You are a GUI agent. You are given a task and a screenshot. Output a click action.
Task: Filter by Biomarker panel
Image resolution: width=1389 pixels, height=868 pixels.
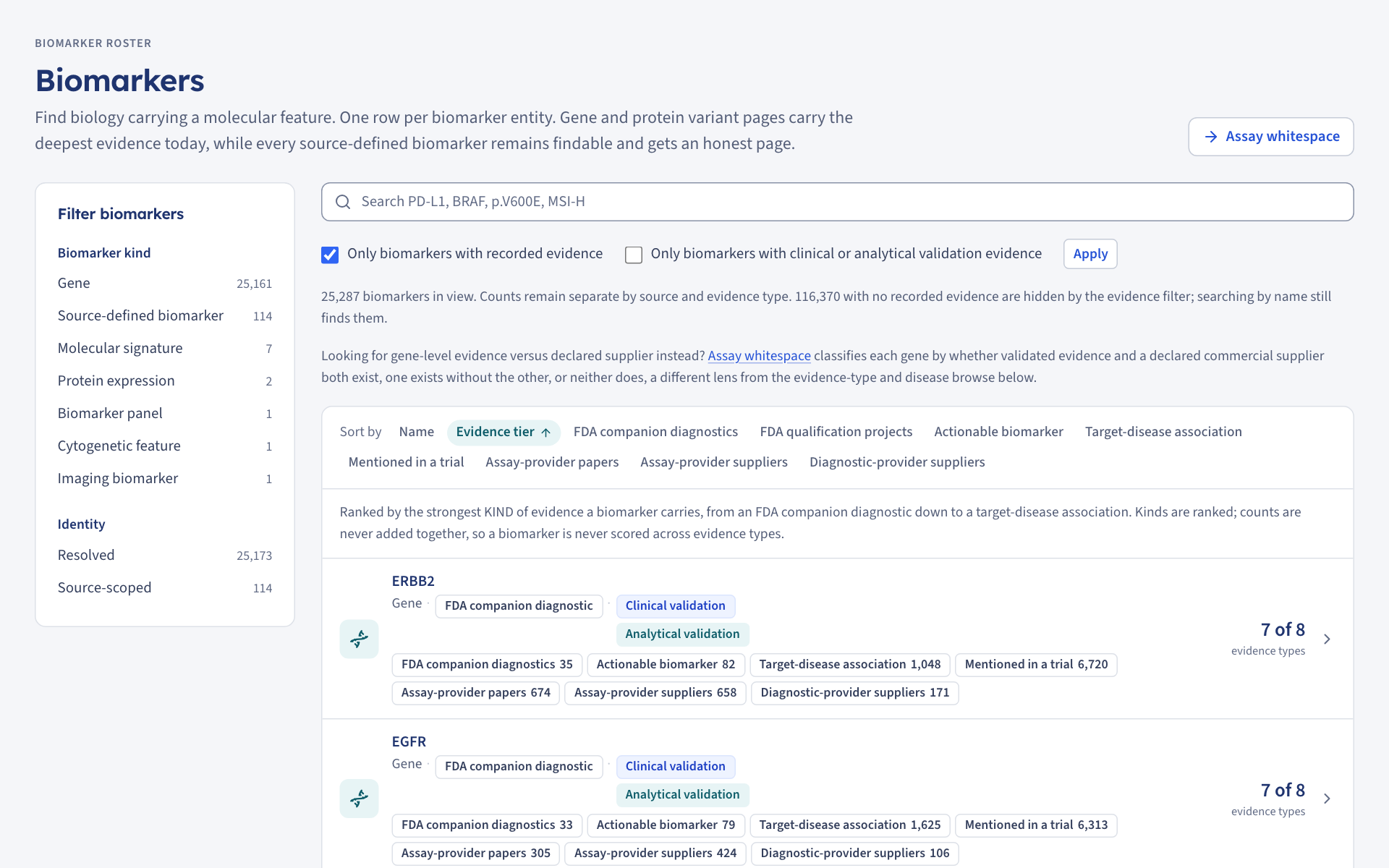point(165,414)
